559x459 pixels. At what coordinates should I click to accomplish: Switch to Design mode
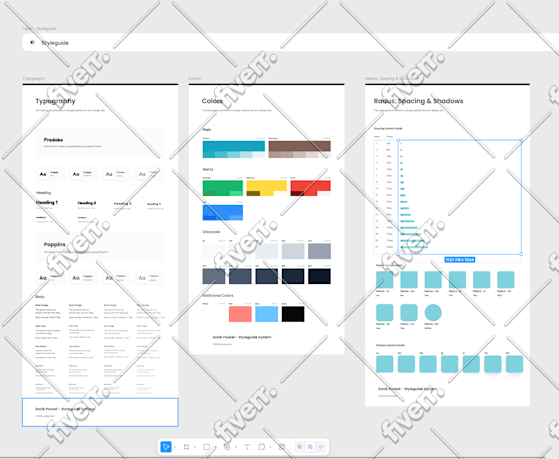coord(310,447)
